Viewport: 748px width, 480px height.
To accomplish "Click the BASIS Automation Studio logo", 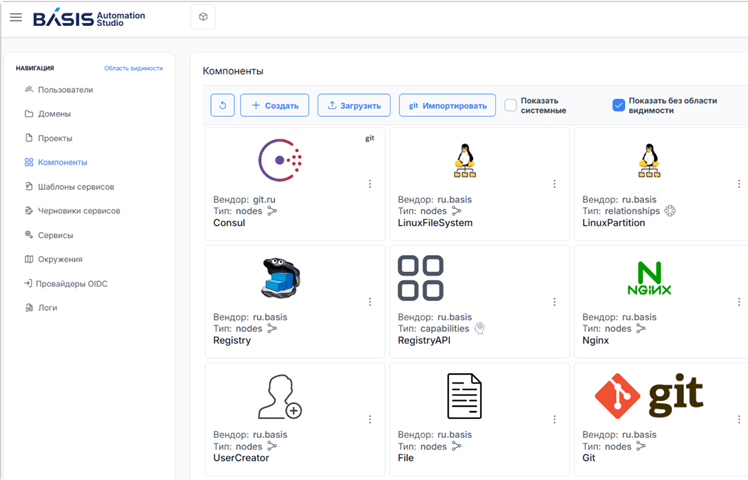I will pos(89,18).
